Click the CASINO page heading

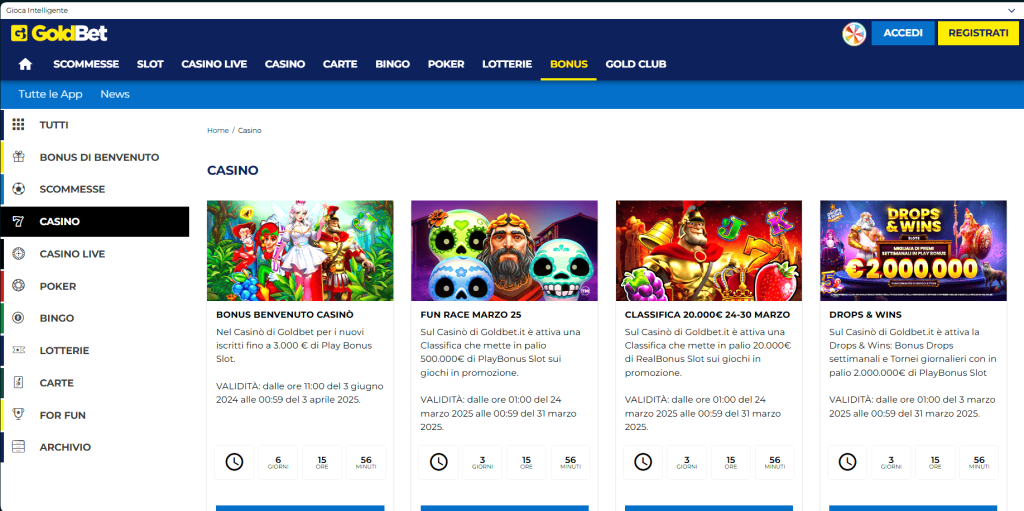click(x=233, y=171)
